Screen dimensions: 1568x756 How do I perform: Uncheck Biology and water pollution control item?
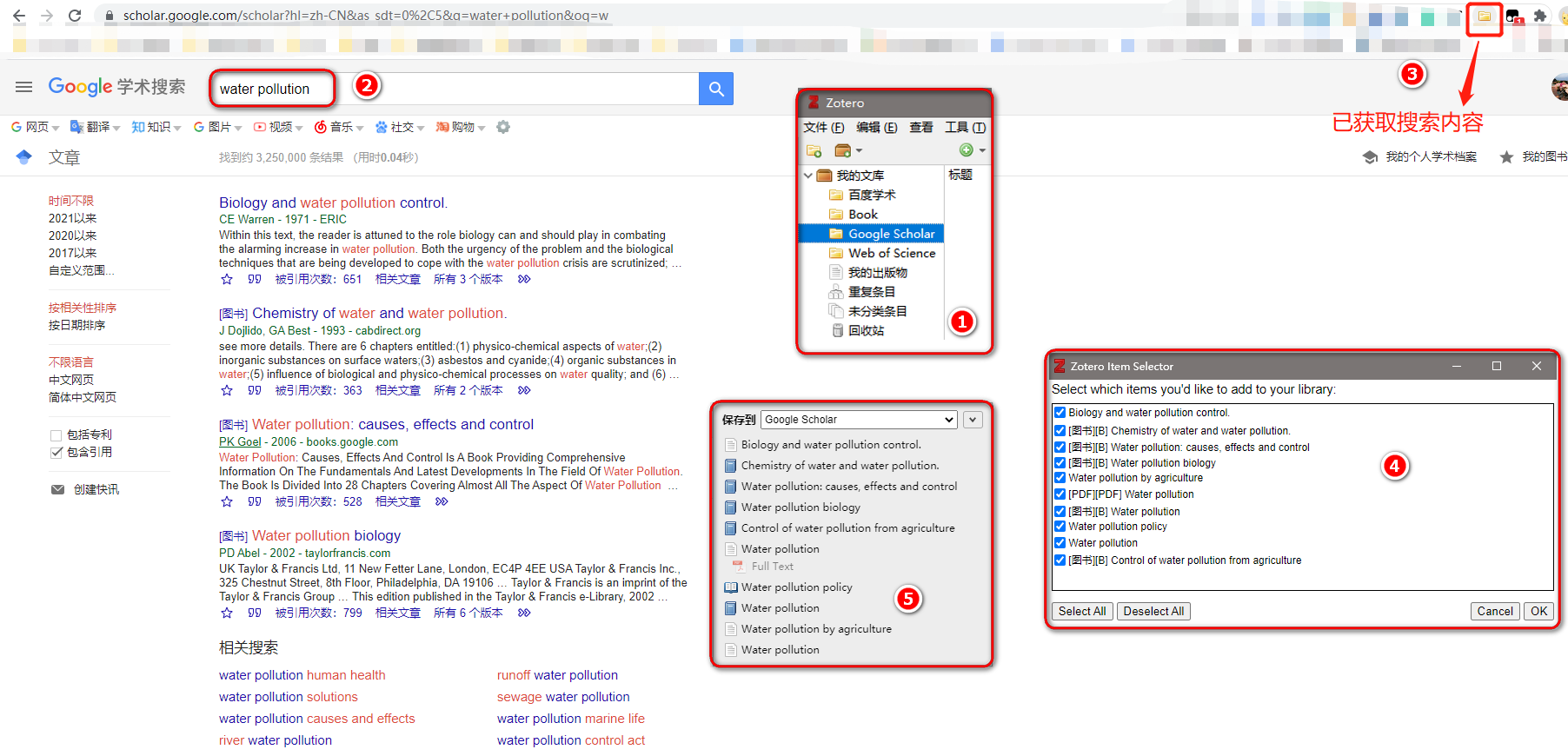[x=1060, y=413]
